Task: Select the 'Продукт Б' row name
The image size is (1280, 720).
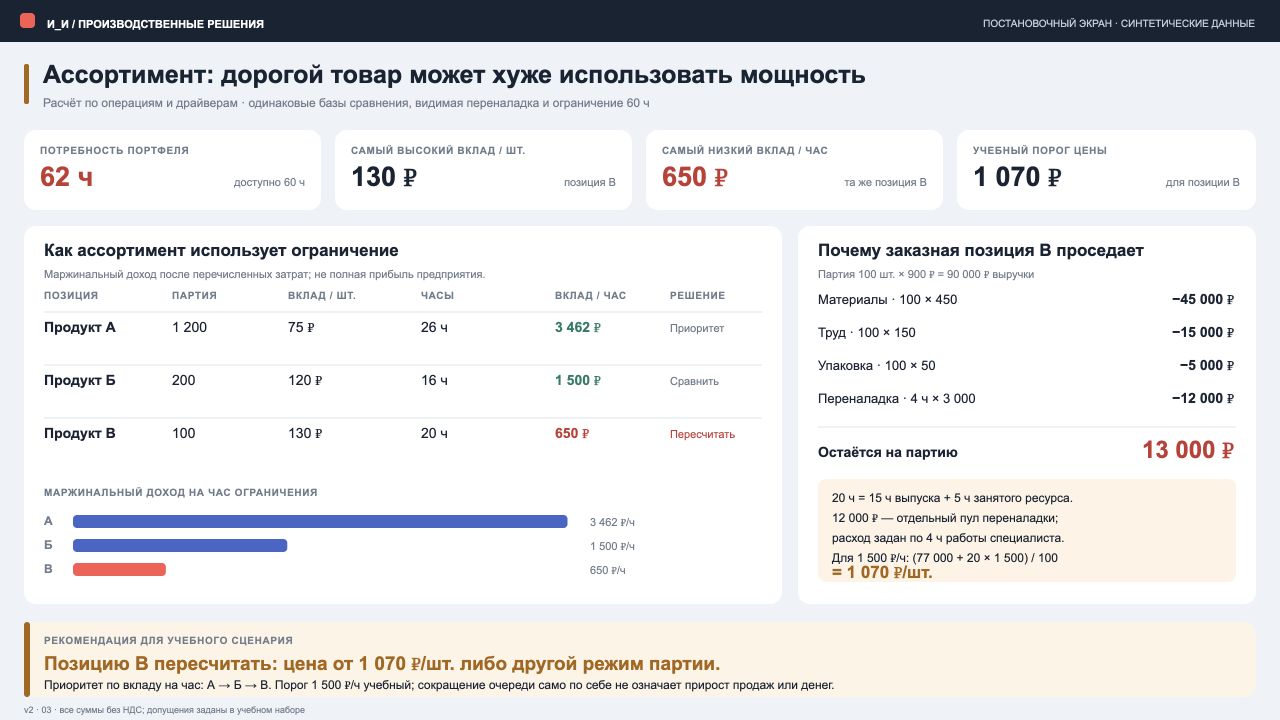Action: (80, 380)
